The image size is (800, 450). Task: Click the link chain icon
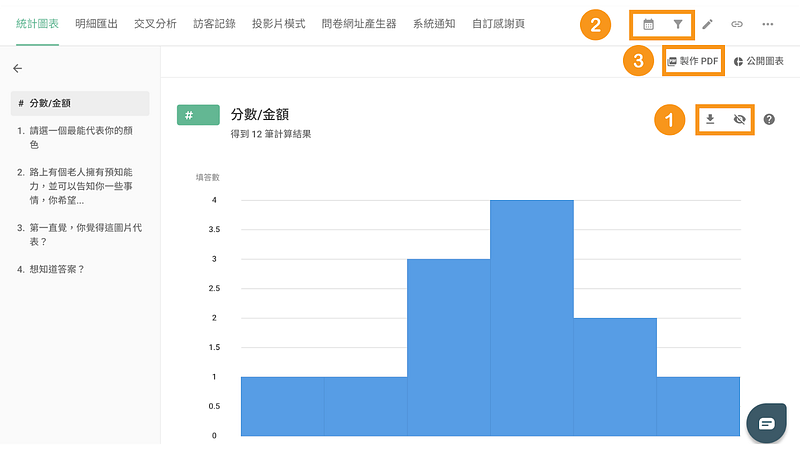(x=737, y=24)
